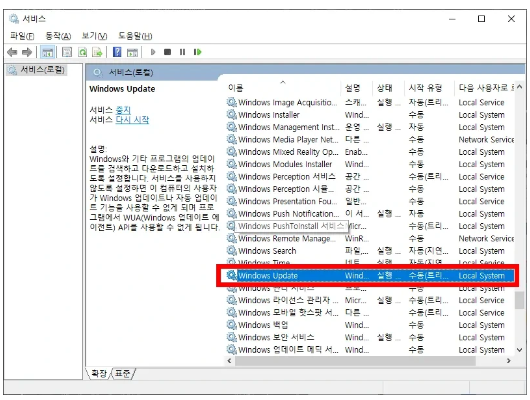Switch to the 확장 tab
The image size is (530, 400).
point(99,373)
